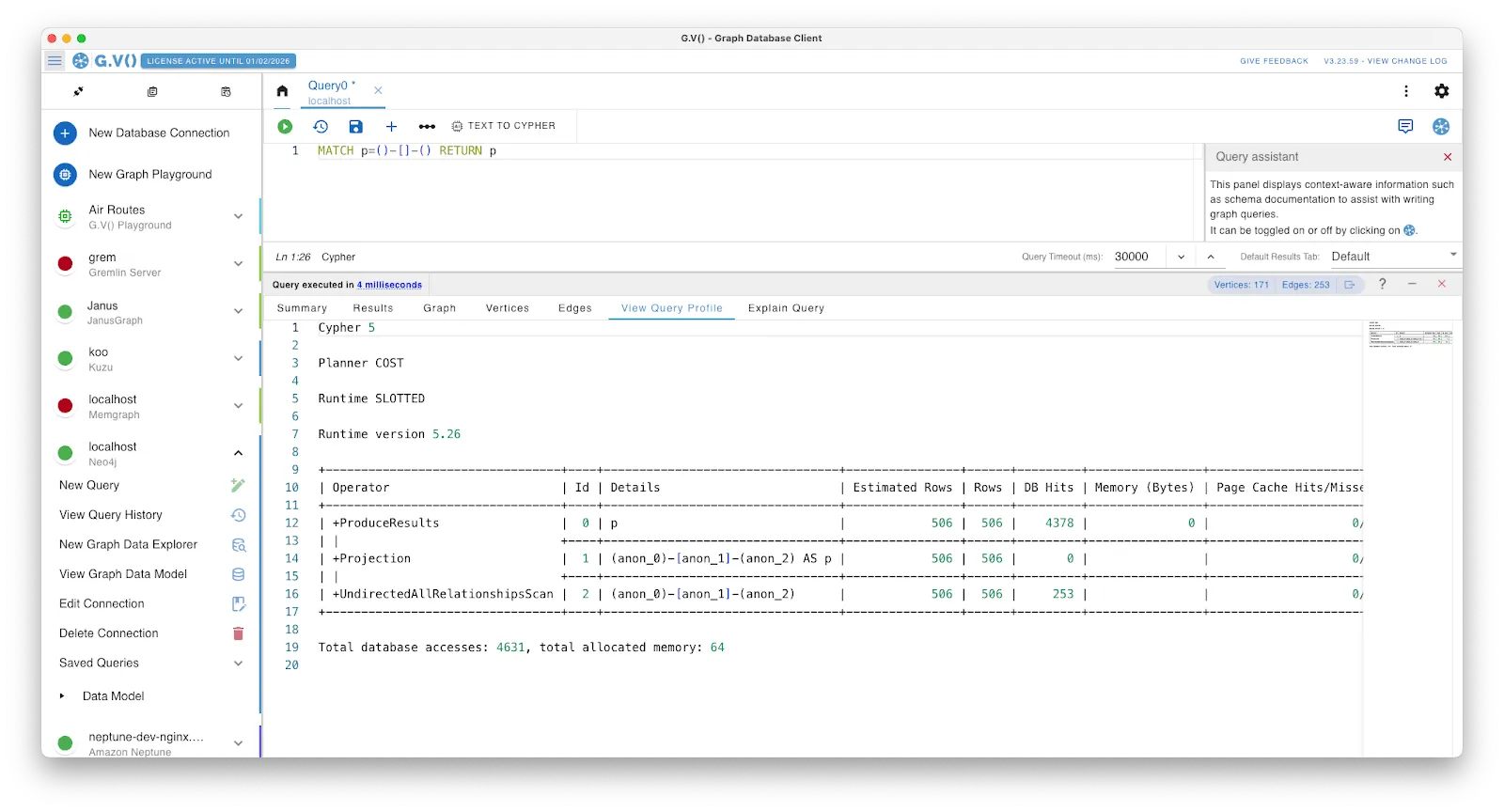Expand the Data Model tree item

tap(62, 696)
